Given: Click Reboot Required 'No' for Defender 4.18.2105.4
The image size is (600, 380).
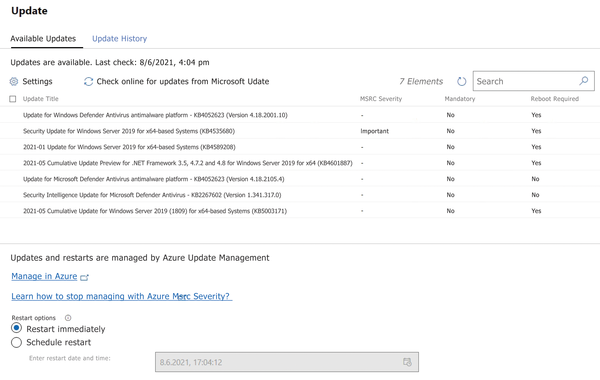Looking at the screenshot, I should 535,179.
